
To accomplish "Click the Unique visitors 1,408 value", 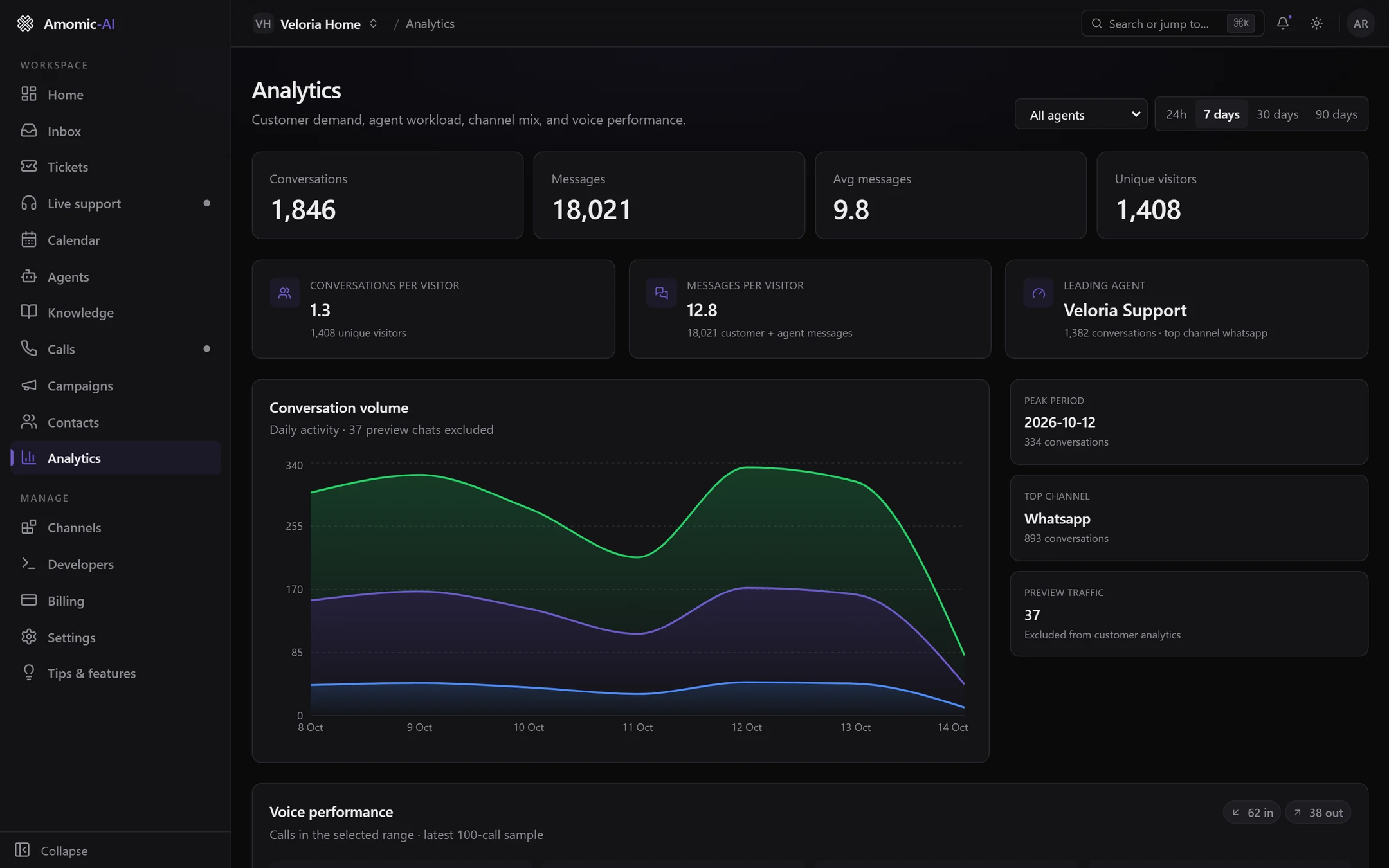I will pyautogui.click(x=1148, y=210).
